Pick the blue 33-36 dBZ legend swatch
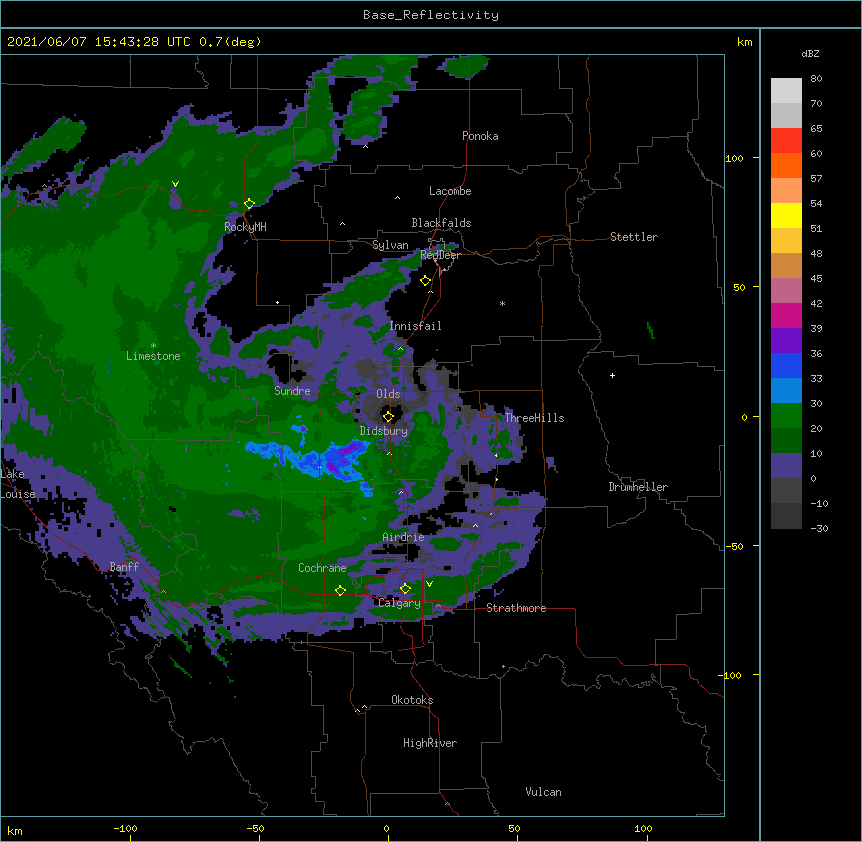 click(786, 365)
